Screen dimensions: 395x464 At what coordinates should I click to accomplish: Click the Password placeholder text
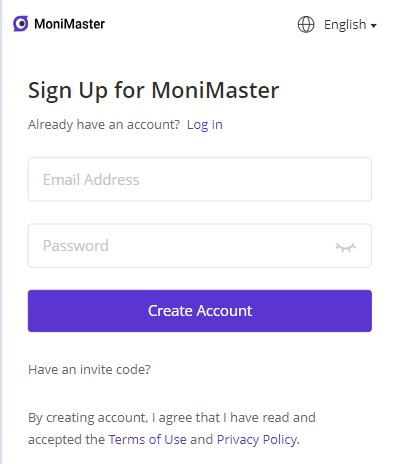click(x=76, y=246)
